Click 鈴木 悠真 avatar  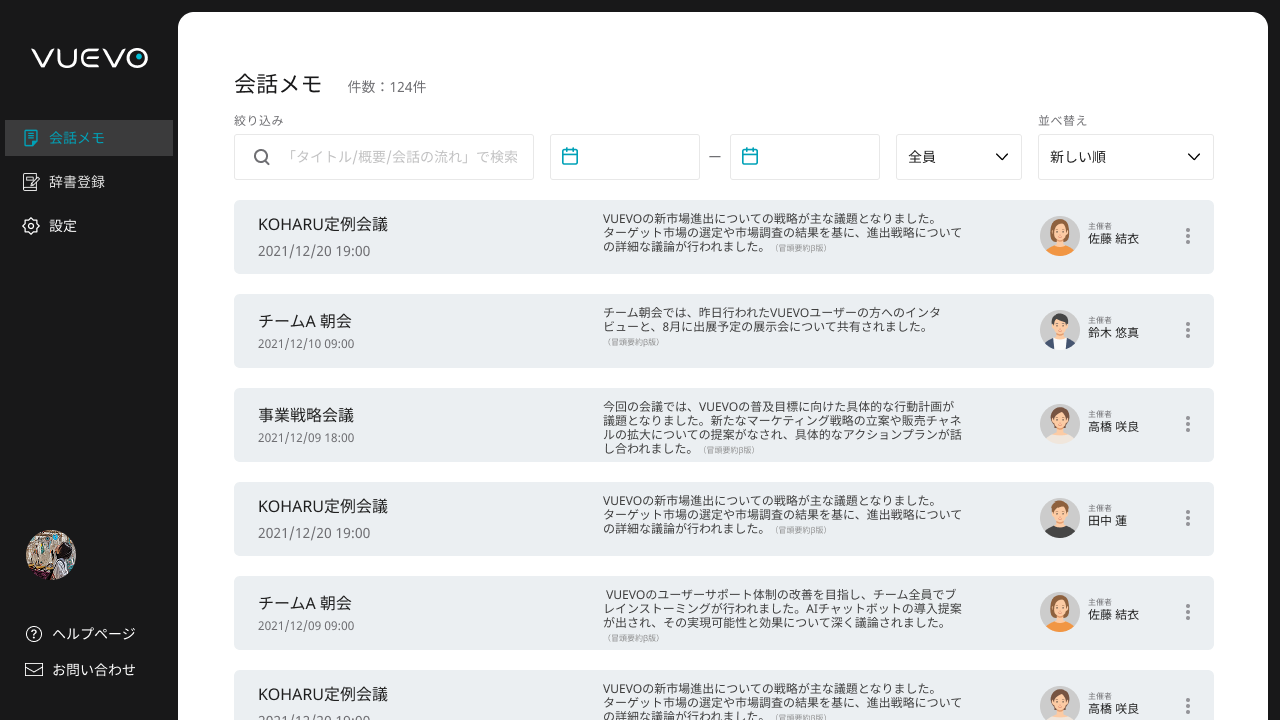(1060, 330)
